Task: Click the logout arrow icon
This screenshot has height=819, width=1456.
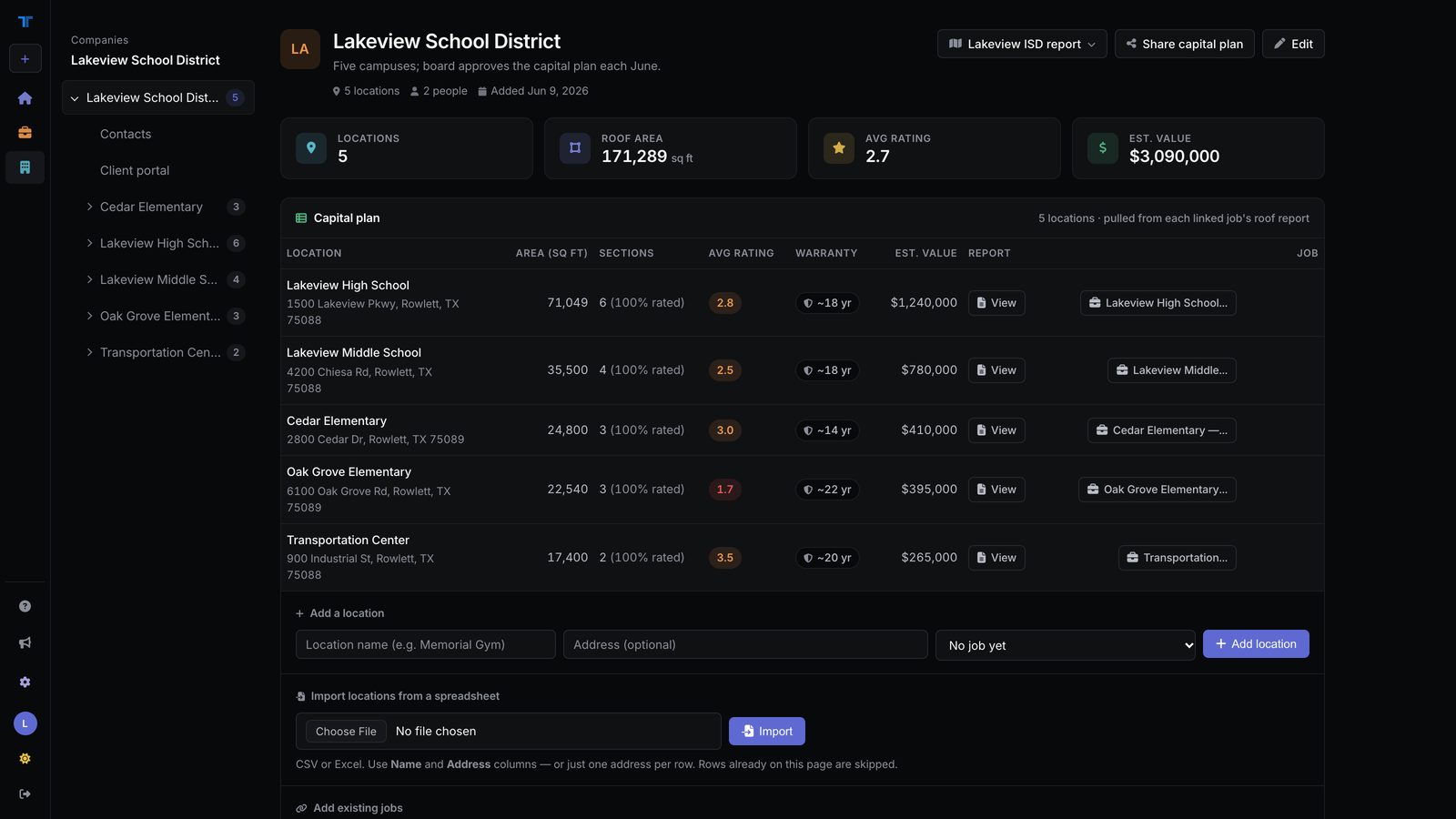Action: [x=25, y=794]
